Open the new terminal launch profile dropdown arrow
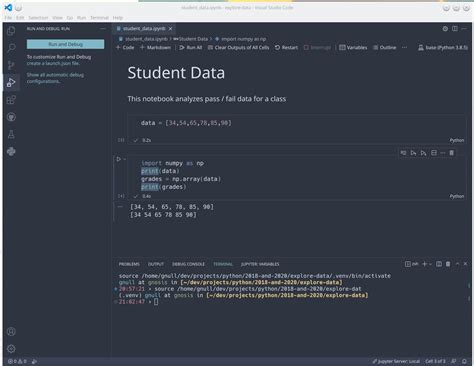 point(430,264)
